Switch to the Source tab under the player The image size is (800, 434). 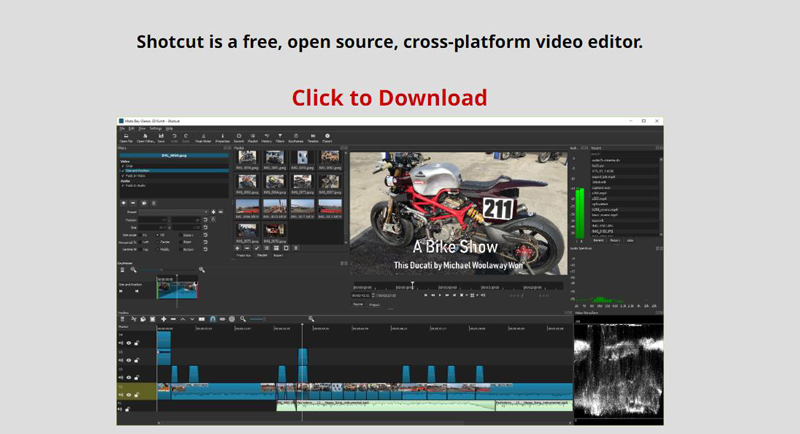358,304
